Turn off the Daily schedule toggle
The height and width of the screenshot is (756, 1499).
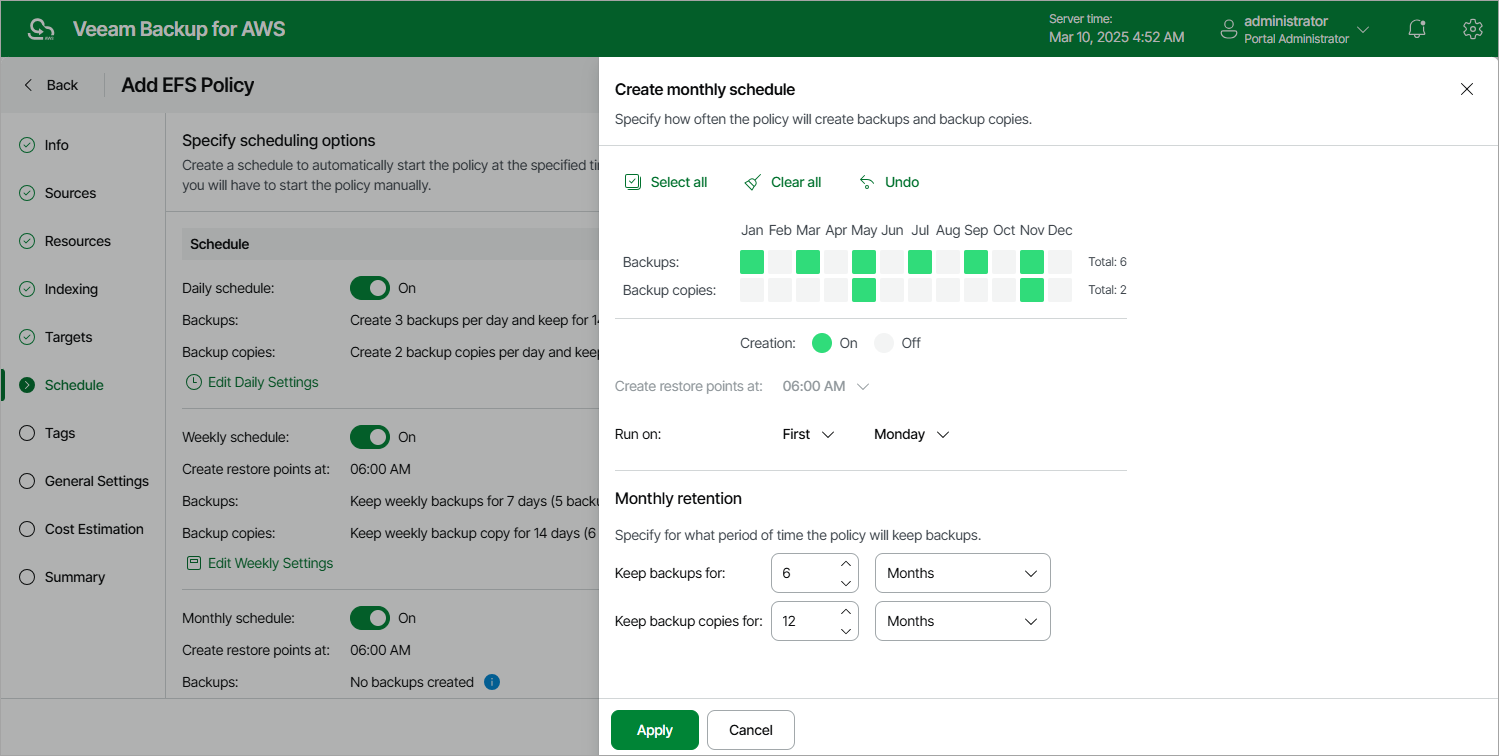tap(370, 287)
